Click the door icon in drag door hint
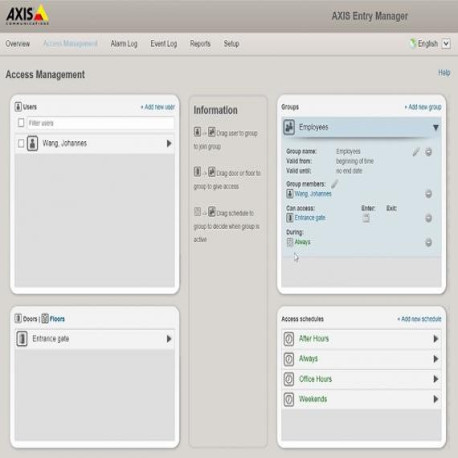 [x=197, y=172]
